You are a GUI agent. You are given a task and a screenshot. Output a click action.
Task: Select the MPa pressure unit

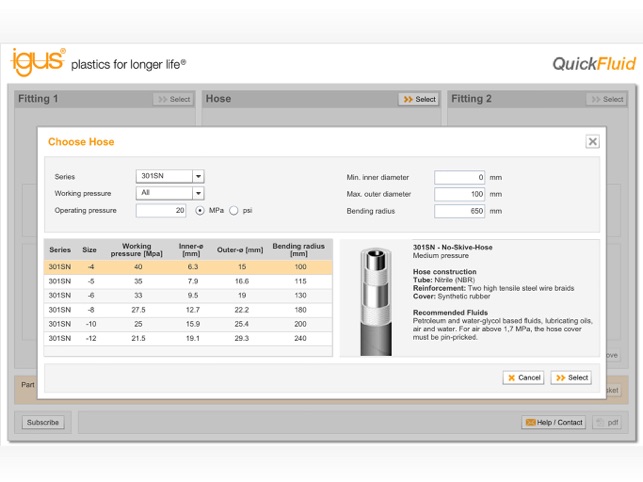tap(200, 211)
